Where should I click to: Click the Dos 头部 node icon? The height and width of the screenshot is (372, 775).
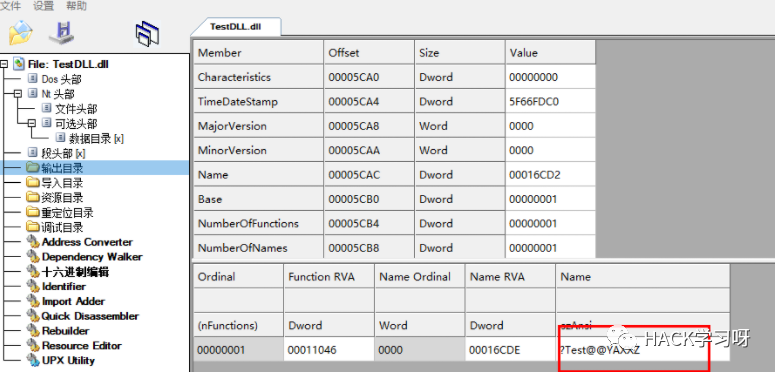(33, 79)
